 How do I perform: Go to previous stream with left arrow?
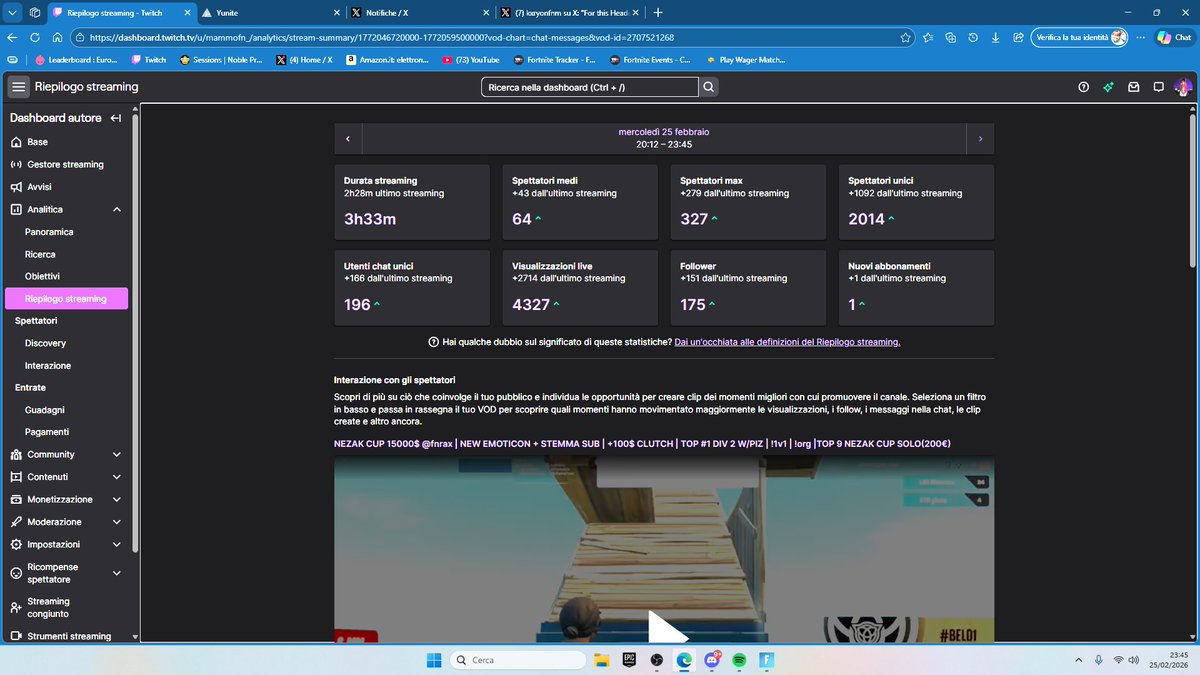(348, 139)
